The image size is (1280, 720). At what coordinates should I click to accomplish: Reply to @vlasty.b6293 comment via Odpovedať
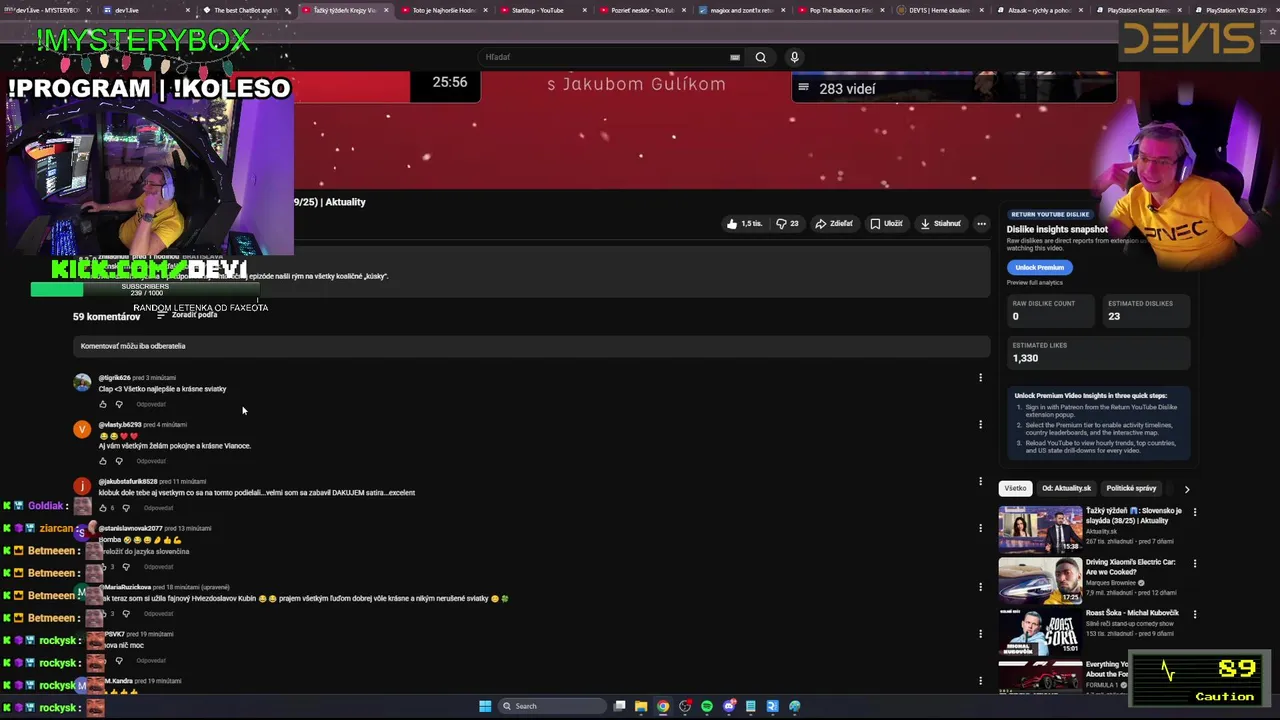[151, 461]
